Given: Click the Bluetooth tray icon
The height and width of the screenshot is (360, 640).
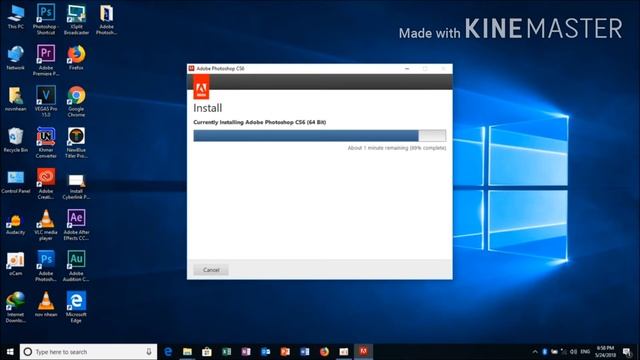Looking at the screenshot, I should [544, 351].
